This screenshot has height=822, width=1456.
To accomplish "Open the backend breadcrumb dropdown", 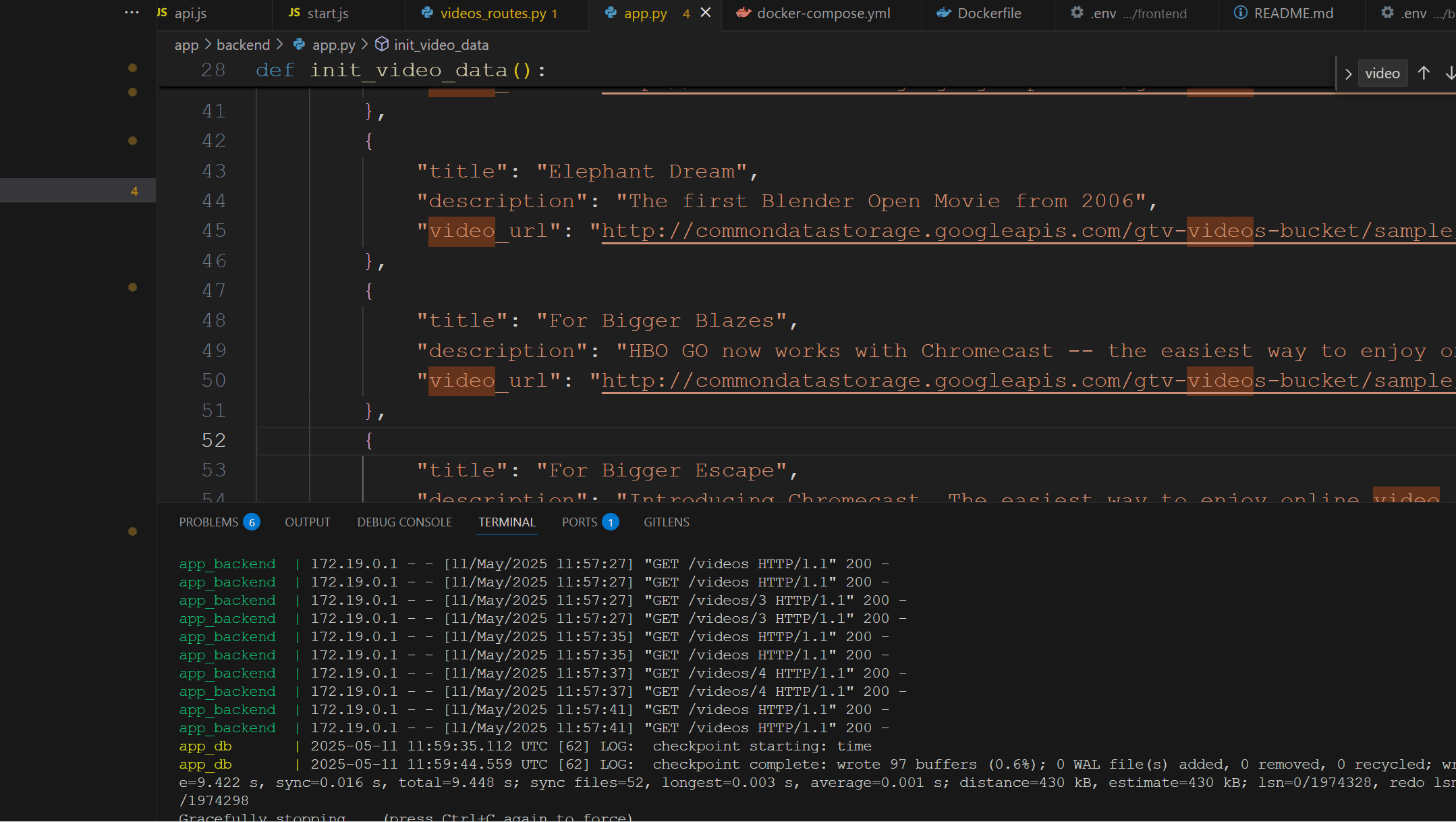I will tap(243, 45).
